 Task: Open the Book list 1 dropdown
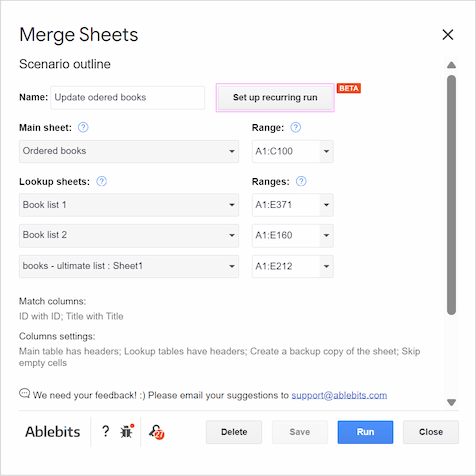[x=129, y=205]
